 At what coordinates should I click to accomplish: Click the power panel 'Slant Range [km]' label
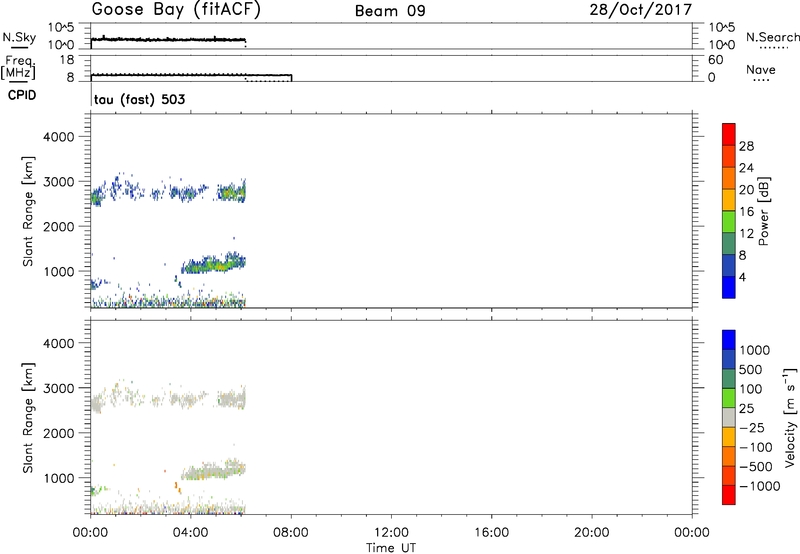[x=28, y=212]
